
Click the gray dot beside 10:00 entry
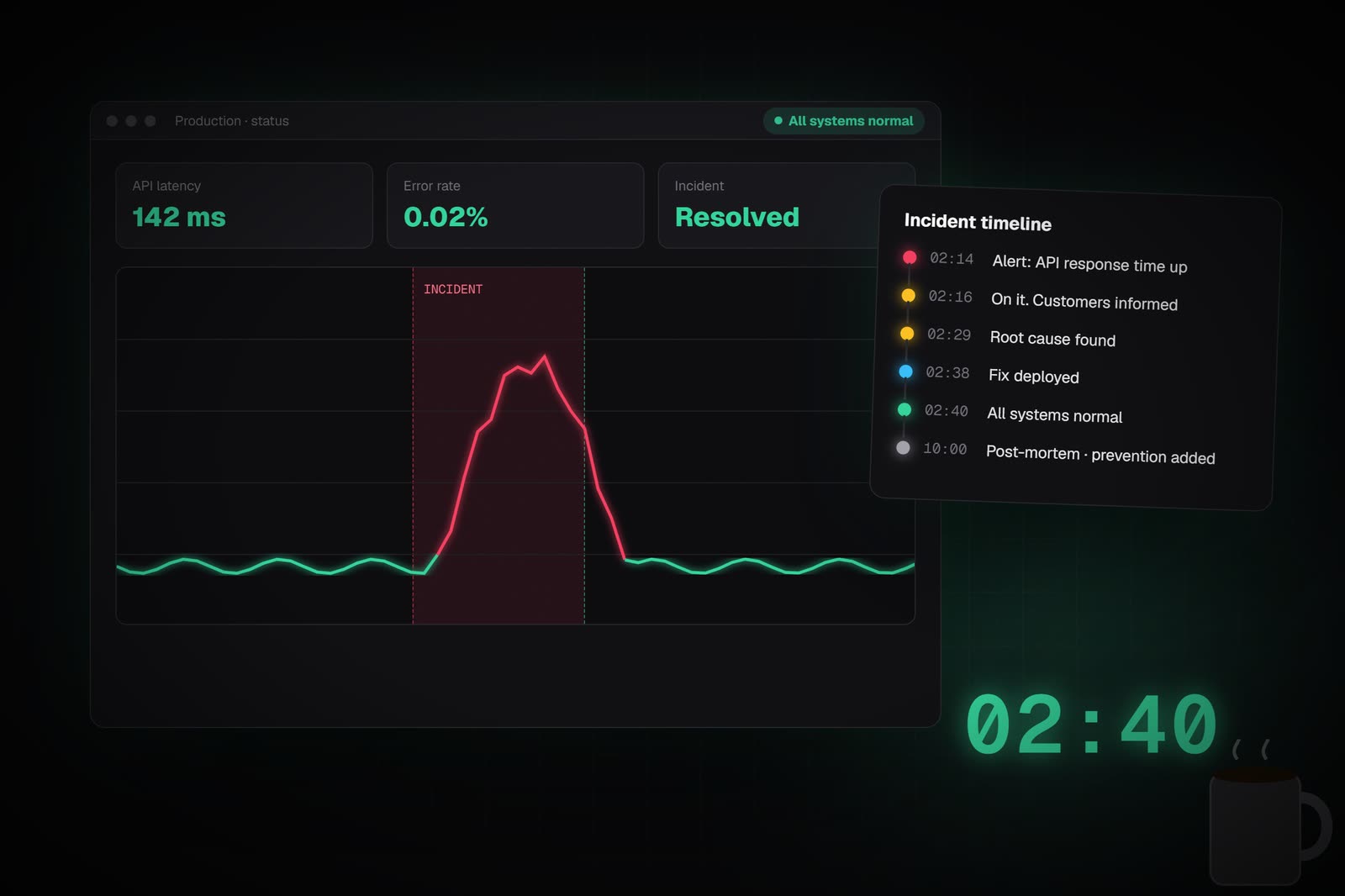point(903,448)
